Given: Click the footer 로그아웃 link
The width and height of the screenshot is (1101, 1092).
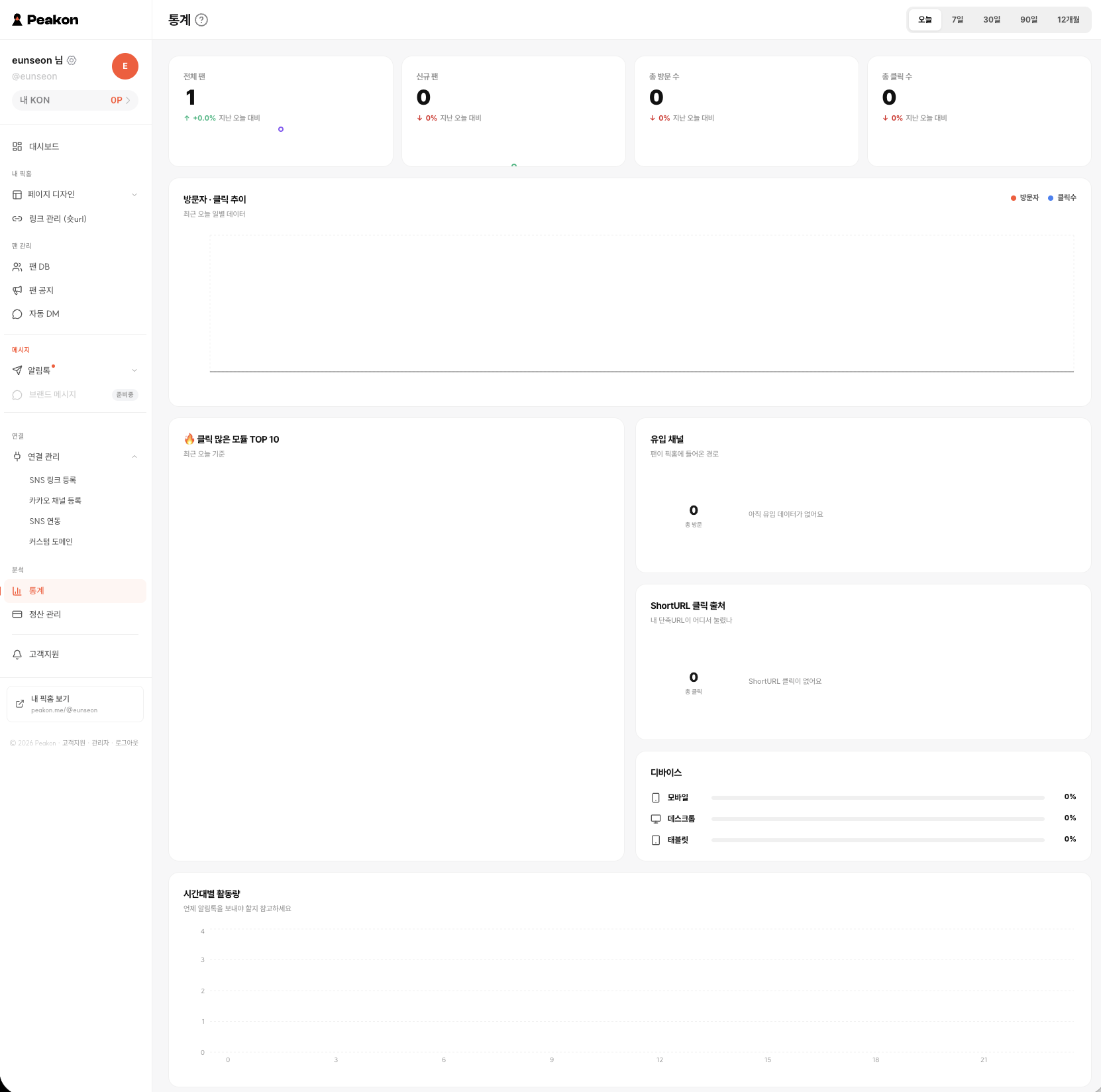Looking at the screenshot, I should pyautogui.click(x=127, y=743).
